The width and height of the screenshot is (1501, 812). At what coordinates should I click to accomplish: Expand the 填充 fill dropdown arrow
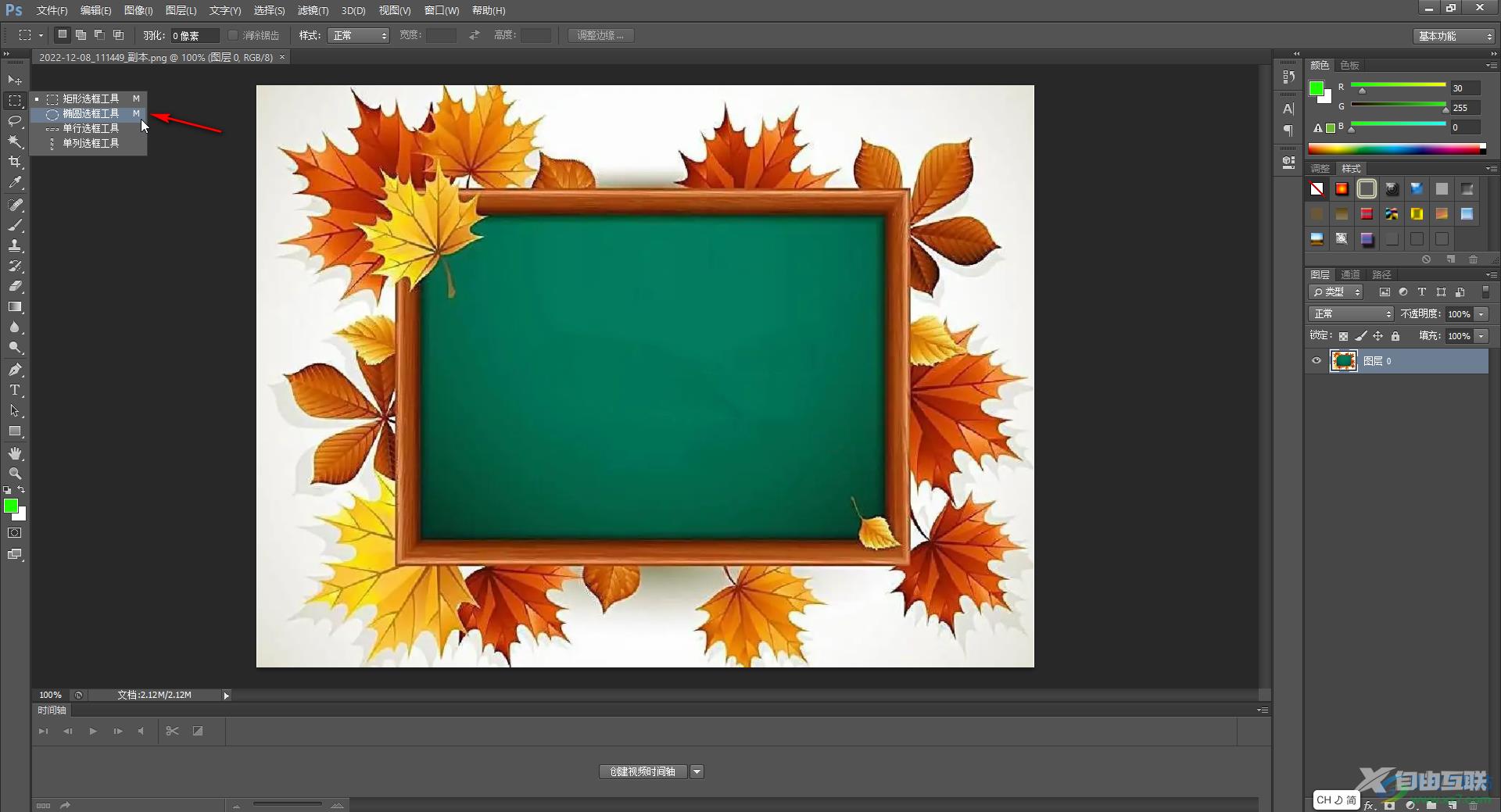tap(1481, 336)
